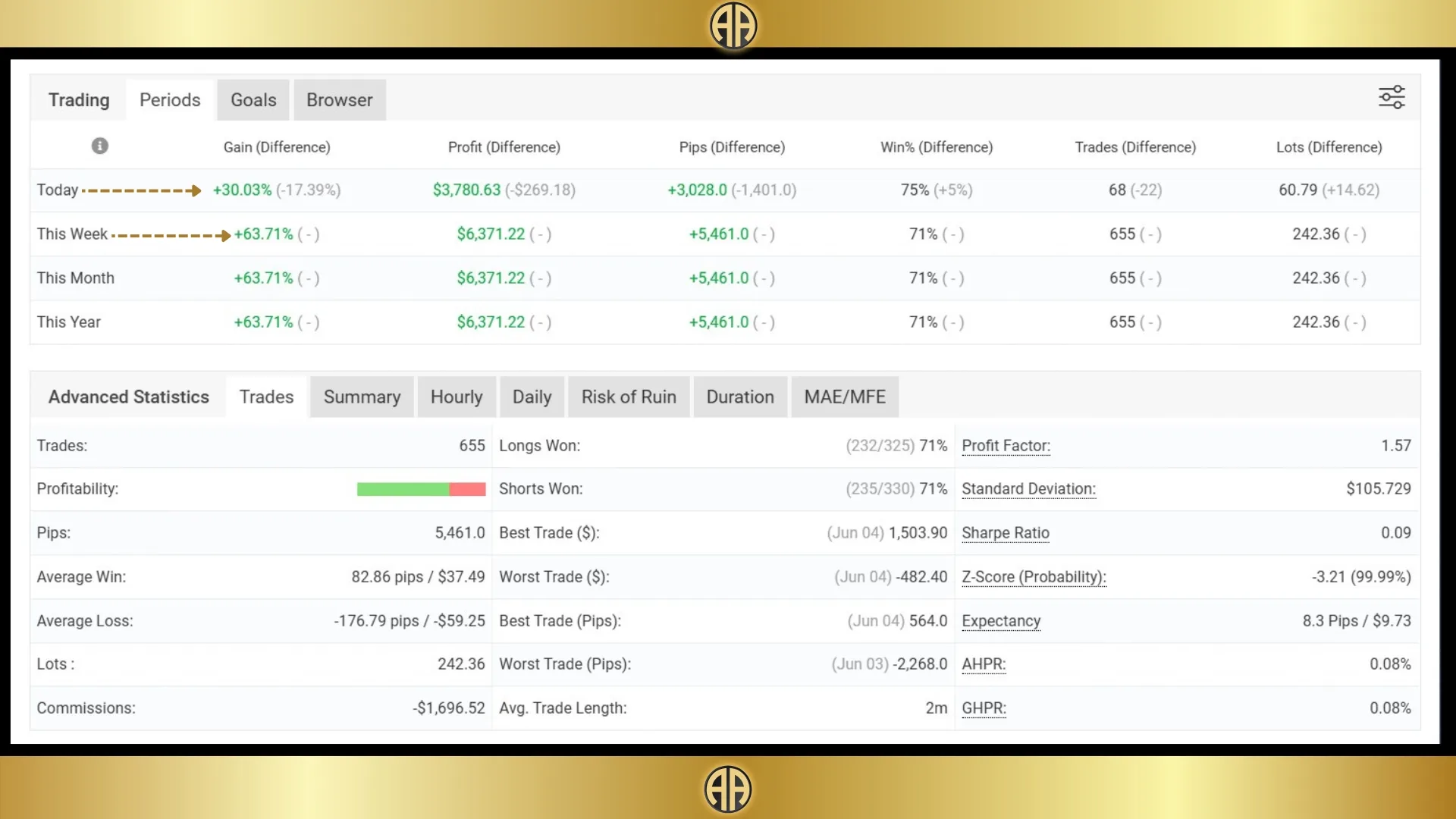Screen dimensions: 1456x819
Task: Click the Z-Score (Probability) link
Action: (1034, 577)
